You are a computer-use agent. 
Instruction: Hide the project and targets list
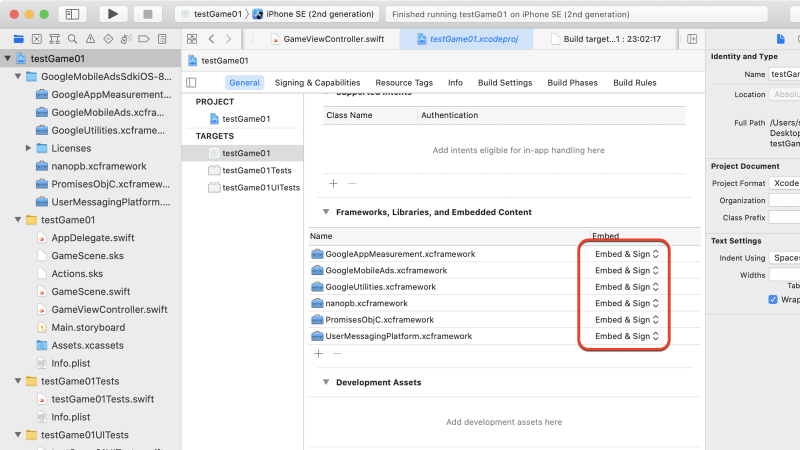pyautogui.click(x=191, y=83)
